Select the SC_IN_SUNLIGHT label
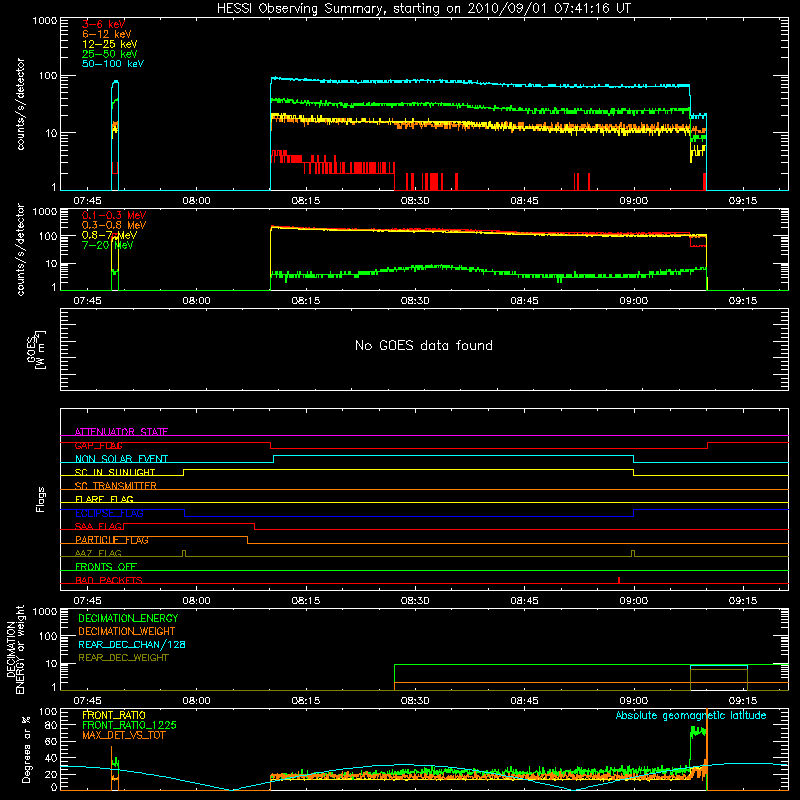 click(x=115, y=472)
